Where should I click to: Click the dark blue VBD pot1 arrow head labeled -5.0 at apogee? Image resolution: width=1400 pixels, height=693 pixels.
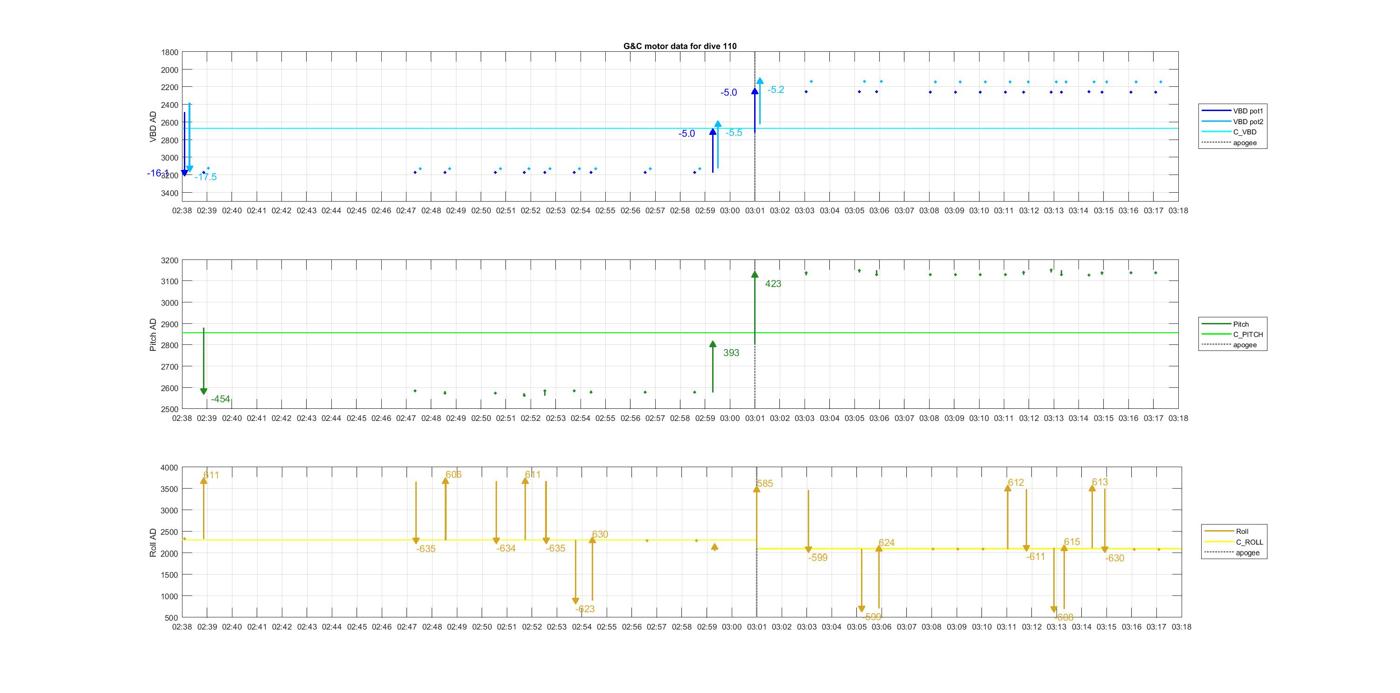click(754, 91)
